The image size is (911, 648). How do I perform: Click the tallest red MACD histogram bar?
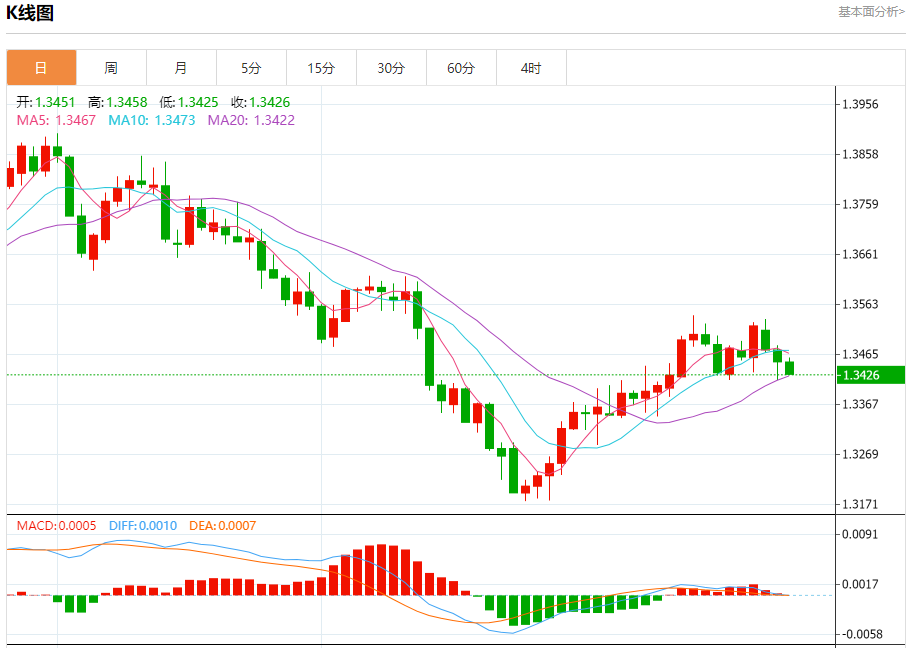(382, 570)
